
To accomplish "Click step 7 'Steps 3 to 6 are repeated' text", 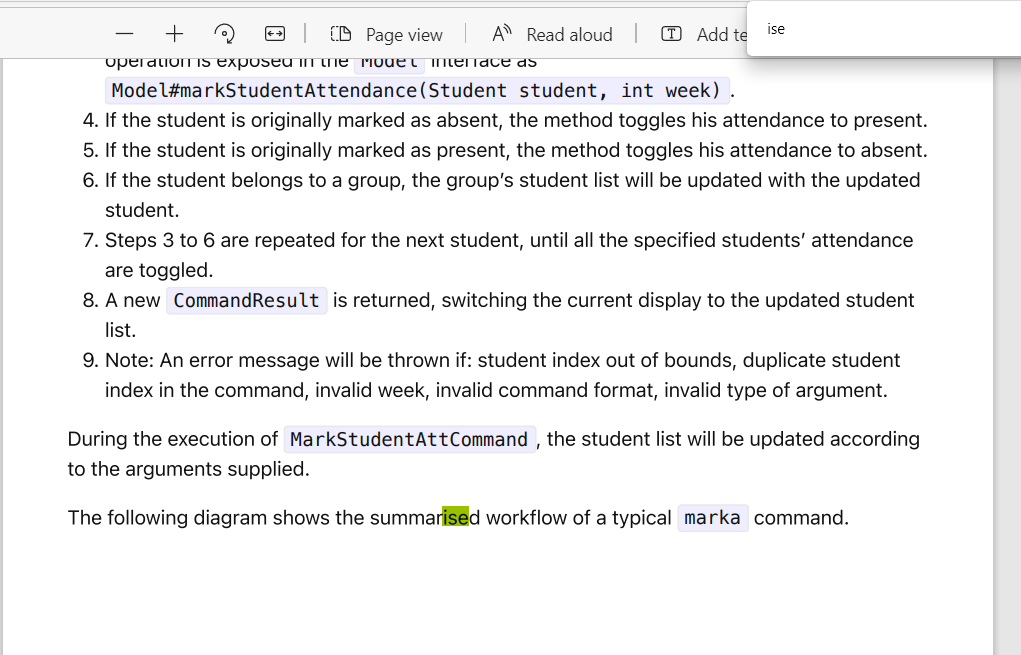I will tap(509, 255).
